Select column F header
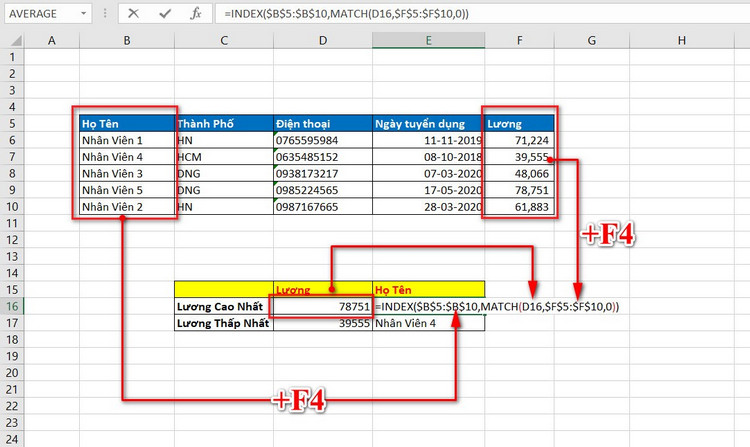Screen dimensions: 750x447 click(x=519, y=41)
